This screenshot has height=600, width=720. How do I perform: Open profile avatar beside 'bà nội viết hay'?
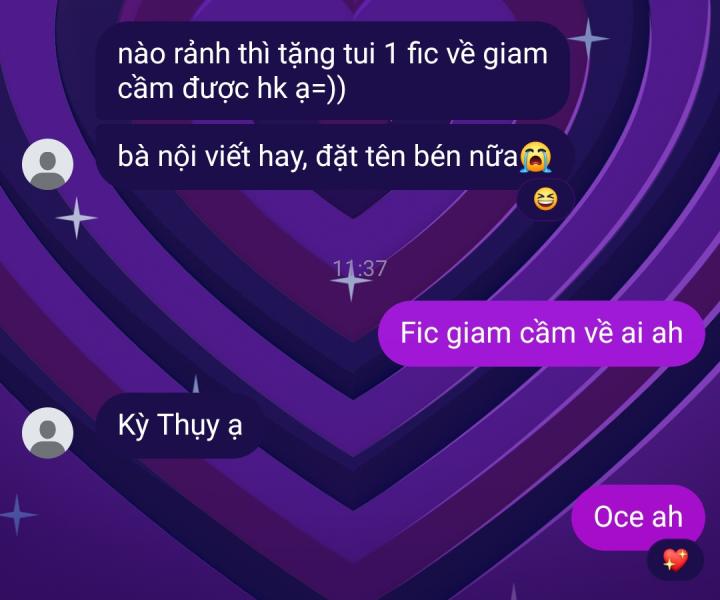48,164
